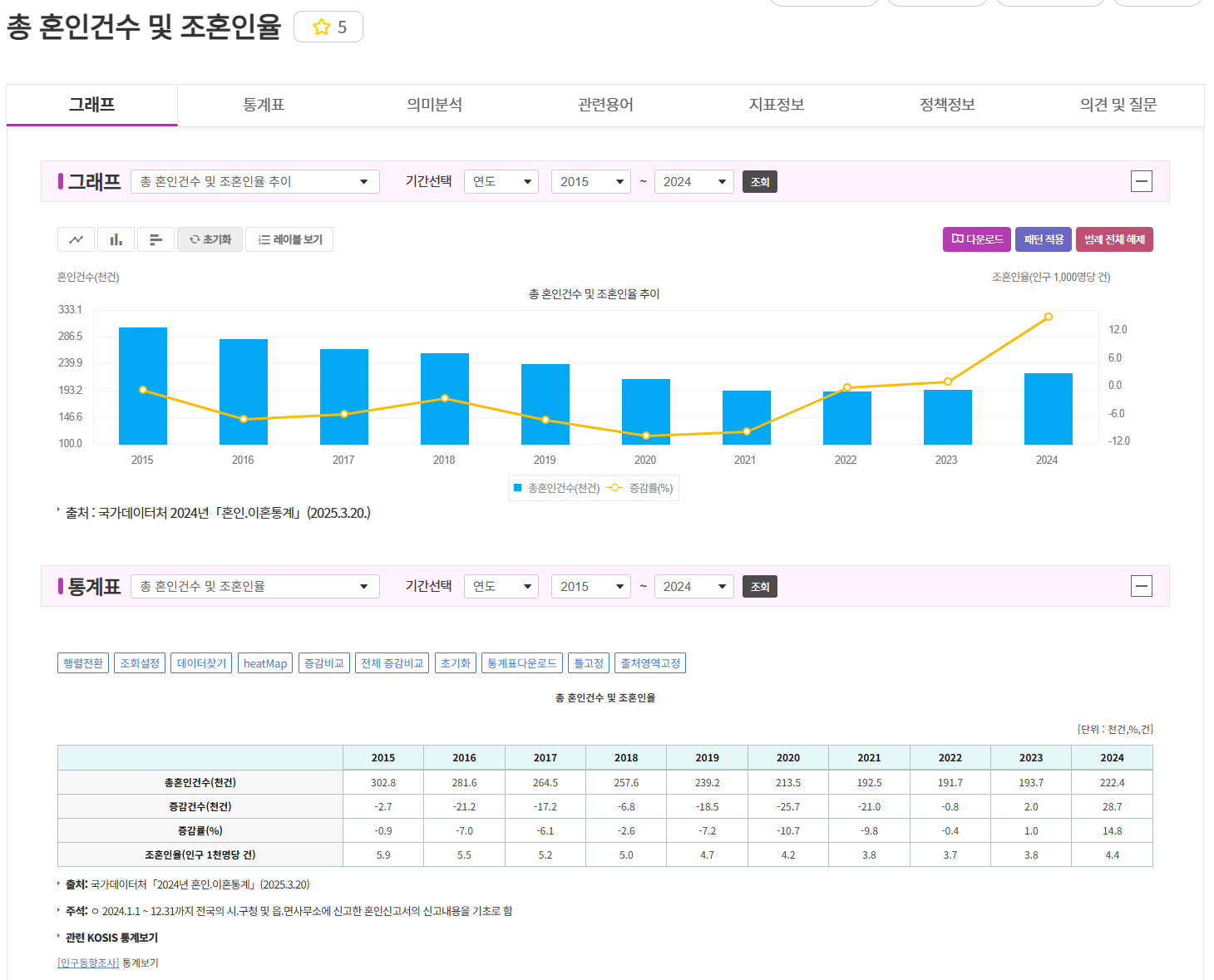Select the horizontal bar chart icon
Screen dimensions: 1214x980
pos(155,239)
